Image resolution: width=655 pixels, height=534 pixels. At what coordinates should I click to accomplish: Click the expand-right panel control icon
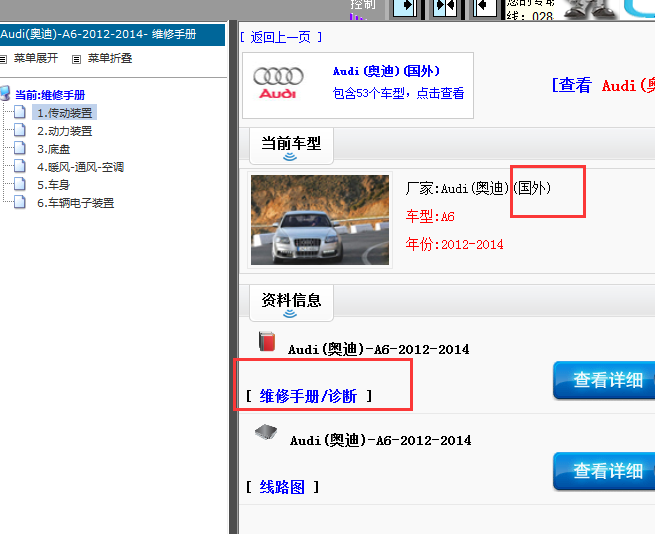[404, 8]
